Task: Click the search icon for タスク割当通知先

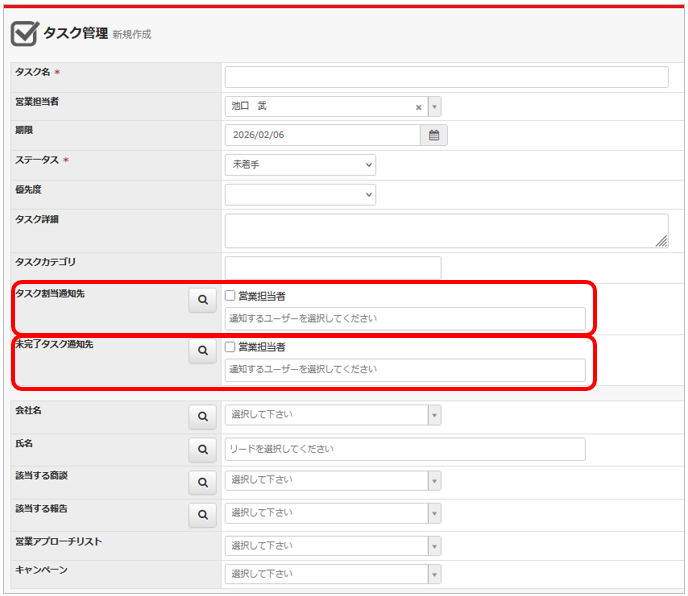Action: click(203, 299)
